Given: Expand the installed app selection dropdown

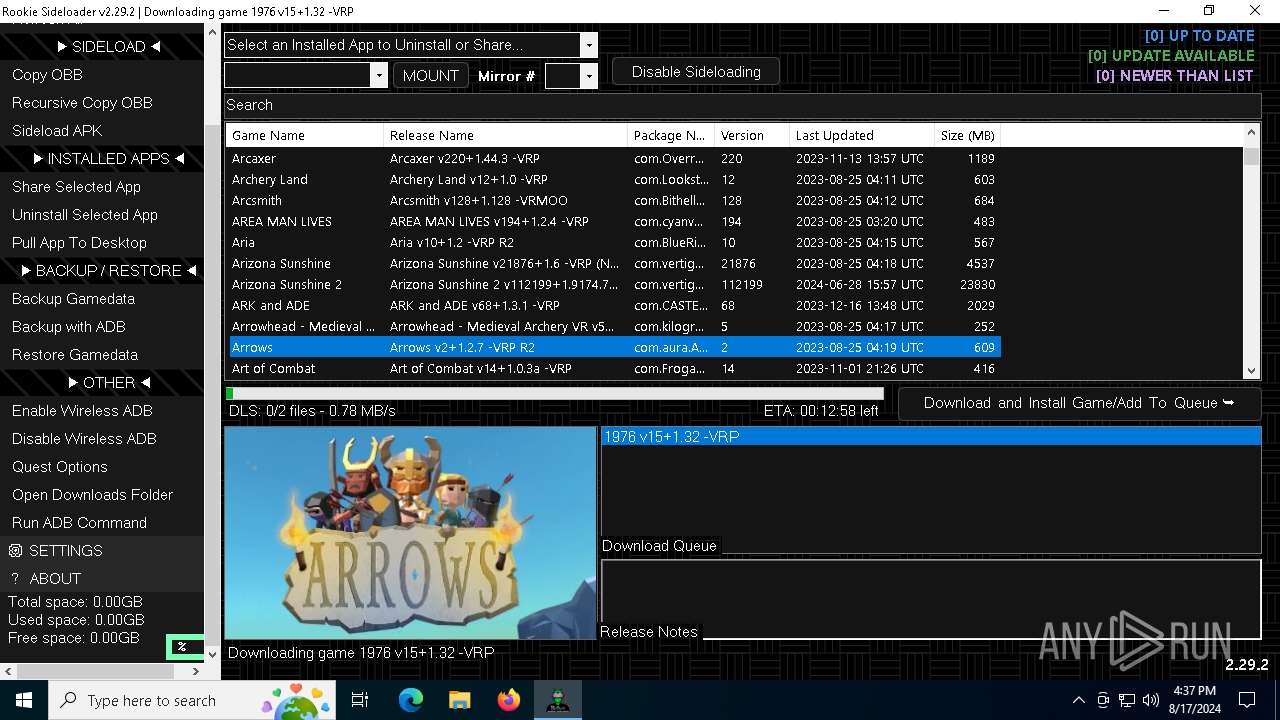Looking at the screenshot, I should [x=589, y=45].
